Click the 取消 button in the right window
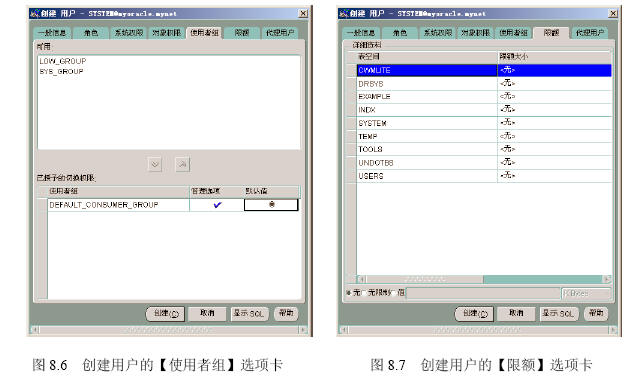 click(516, 313)
